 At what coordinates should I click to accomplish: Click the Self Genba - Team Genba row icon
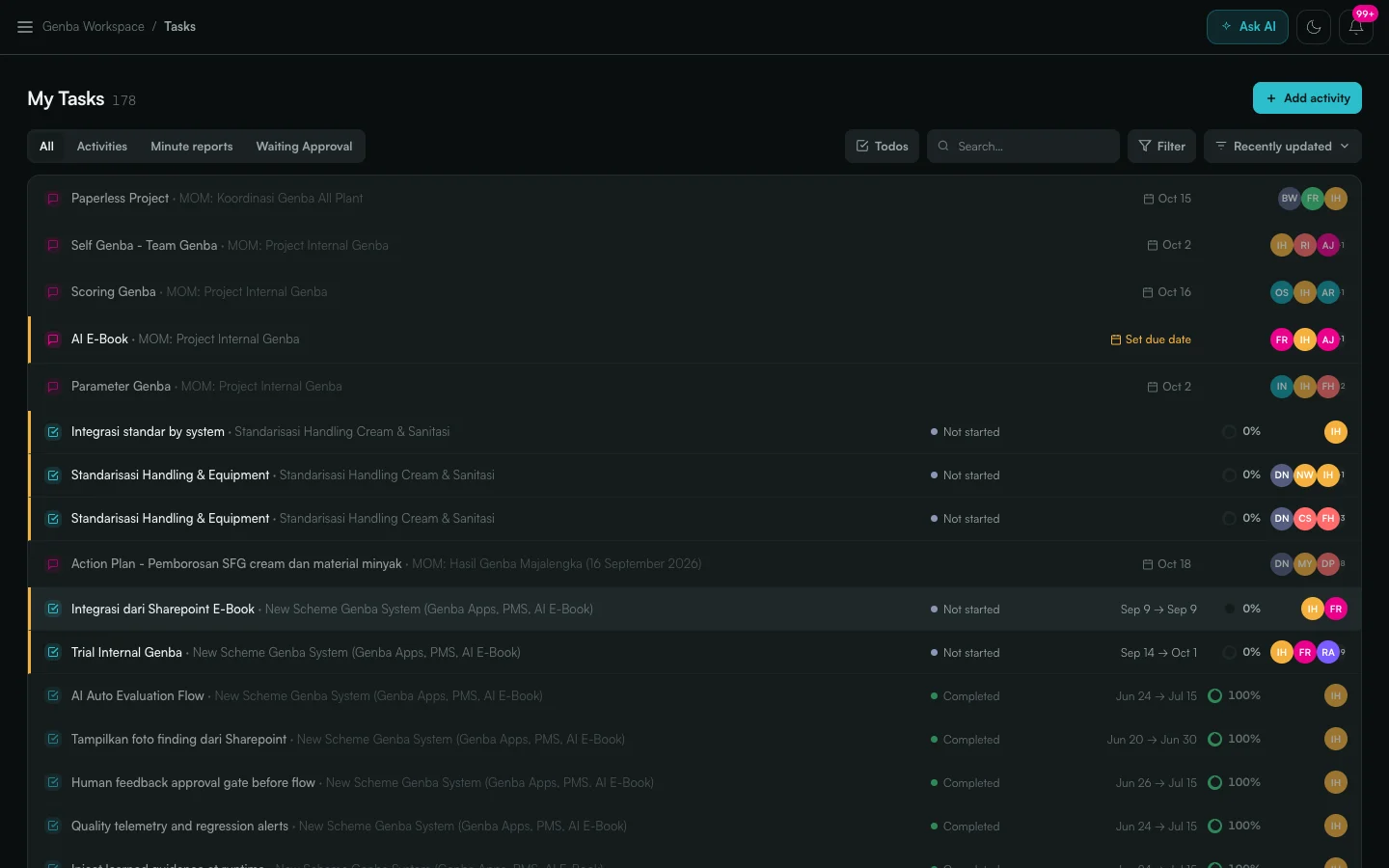coord(53,246)
